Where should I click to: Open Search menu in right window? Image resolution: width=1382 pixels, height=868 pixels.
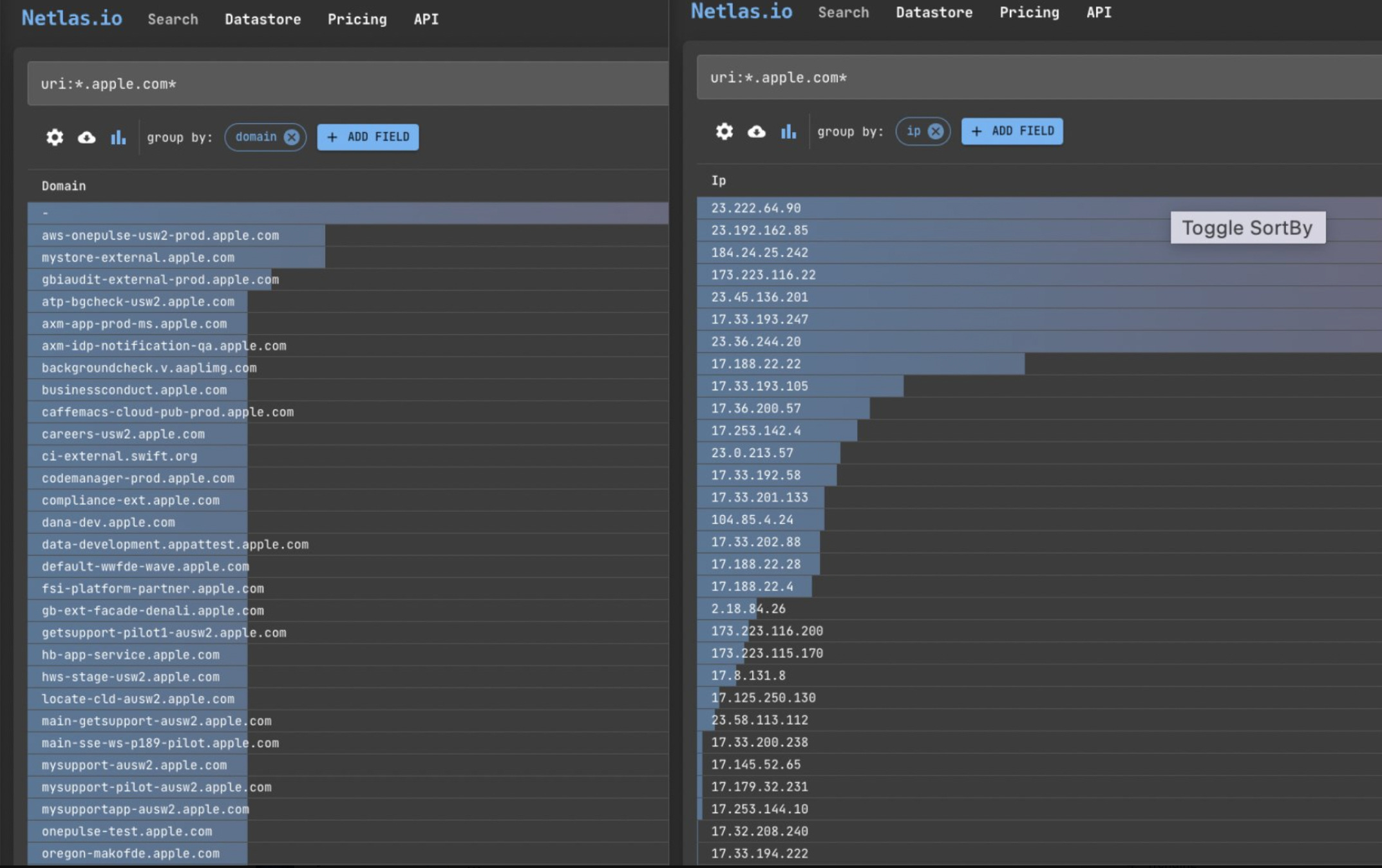click(843, 13)
